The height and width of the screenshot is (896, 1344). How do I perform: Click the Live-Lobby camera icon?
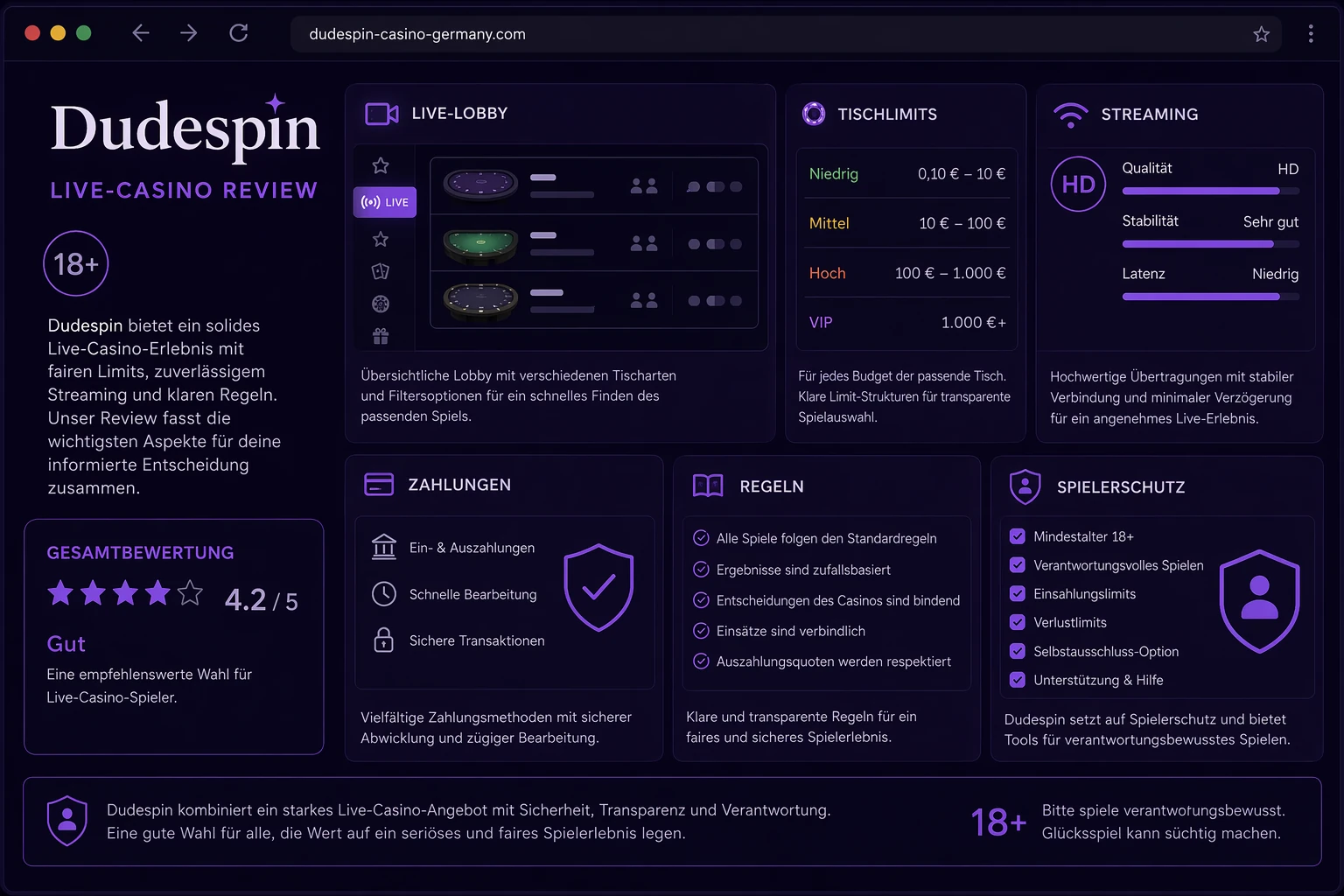[x=381, y=114]
